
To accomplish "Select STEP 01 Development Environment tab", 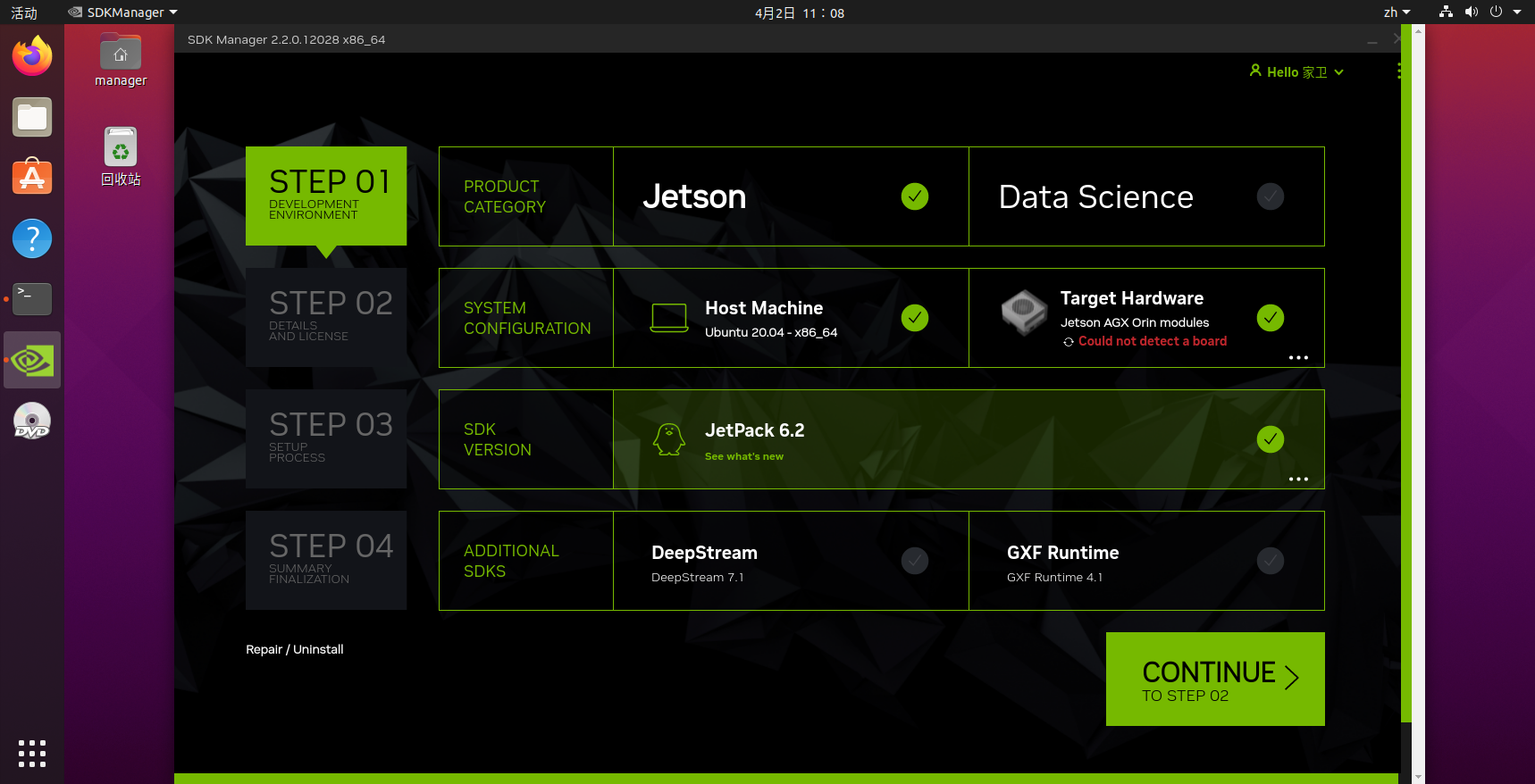I will [326, 196].
